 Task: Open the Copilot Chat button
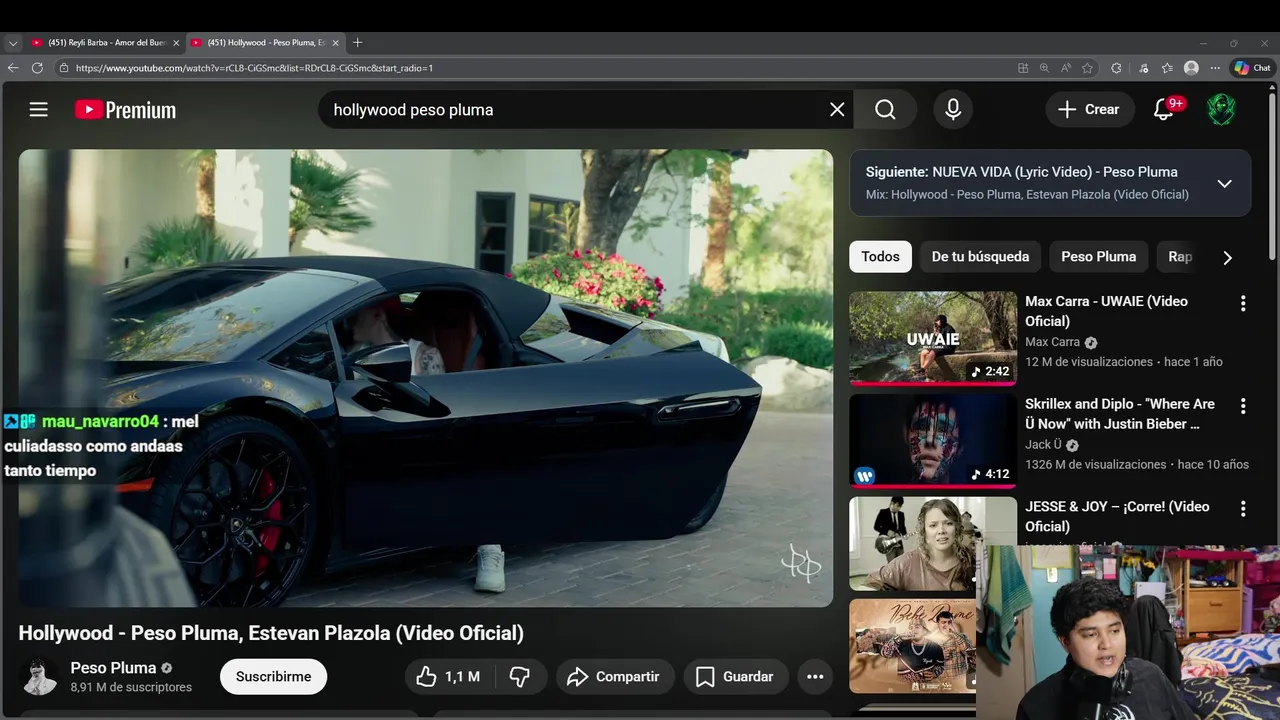(1252, 68)
